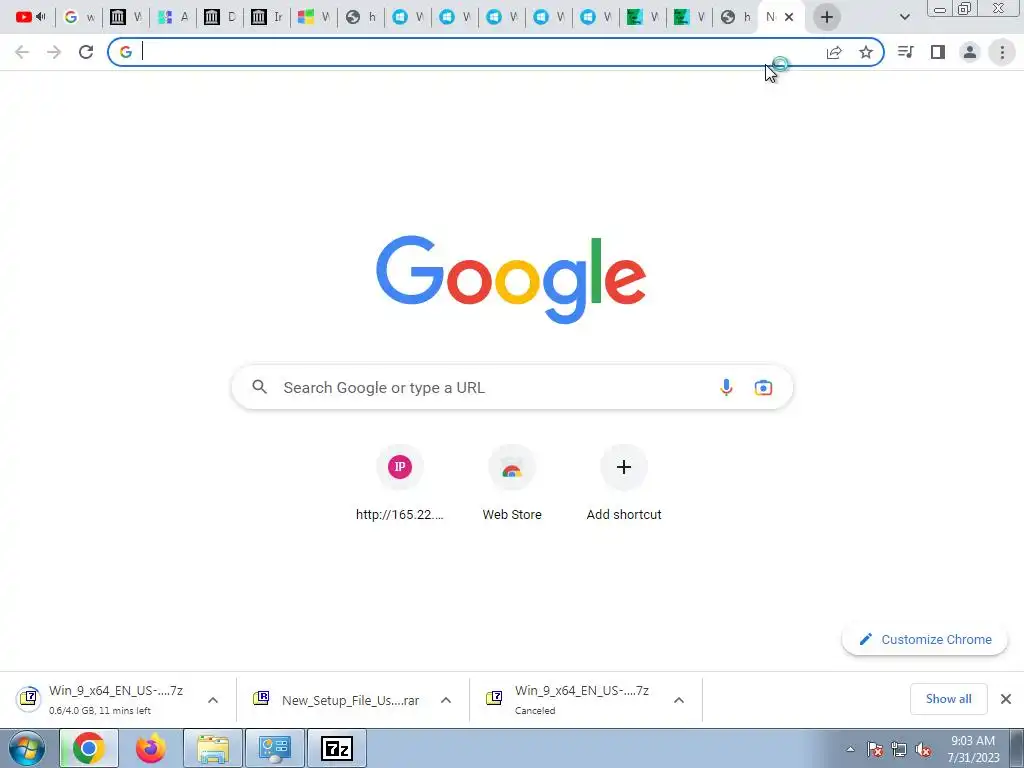The height and width of the screenshot is (768, 1024).
Task: Close the downloads bar
Action: tap(1006, 699)
